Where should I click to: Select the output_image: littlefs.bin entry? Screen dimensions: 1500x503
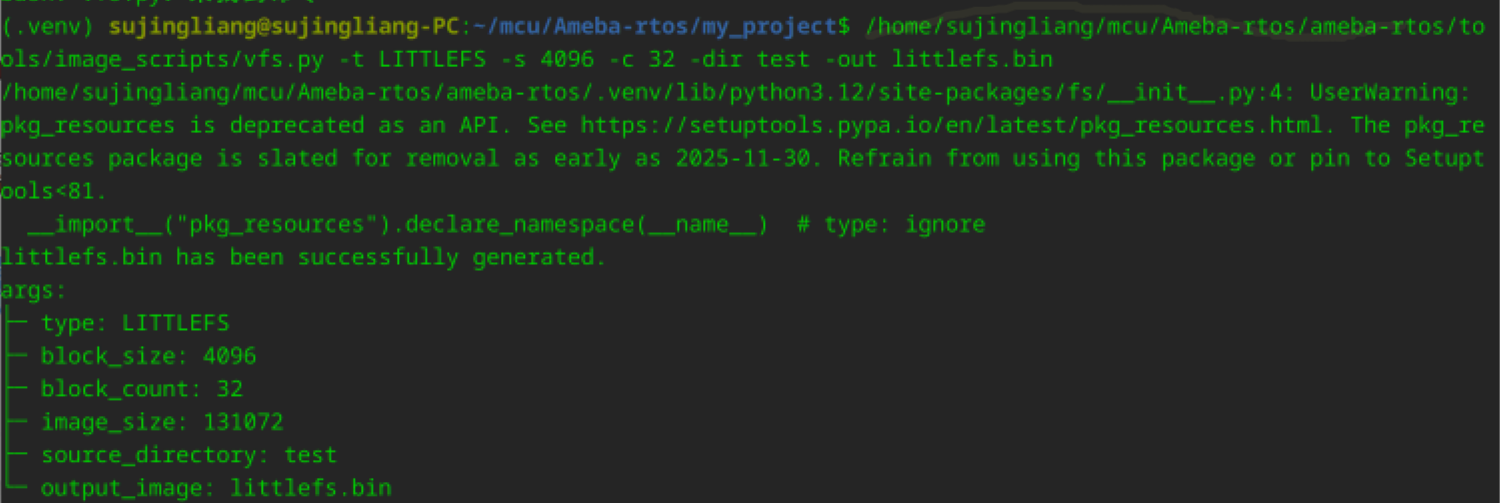tap(215, 488)
